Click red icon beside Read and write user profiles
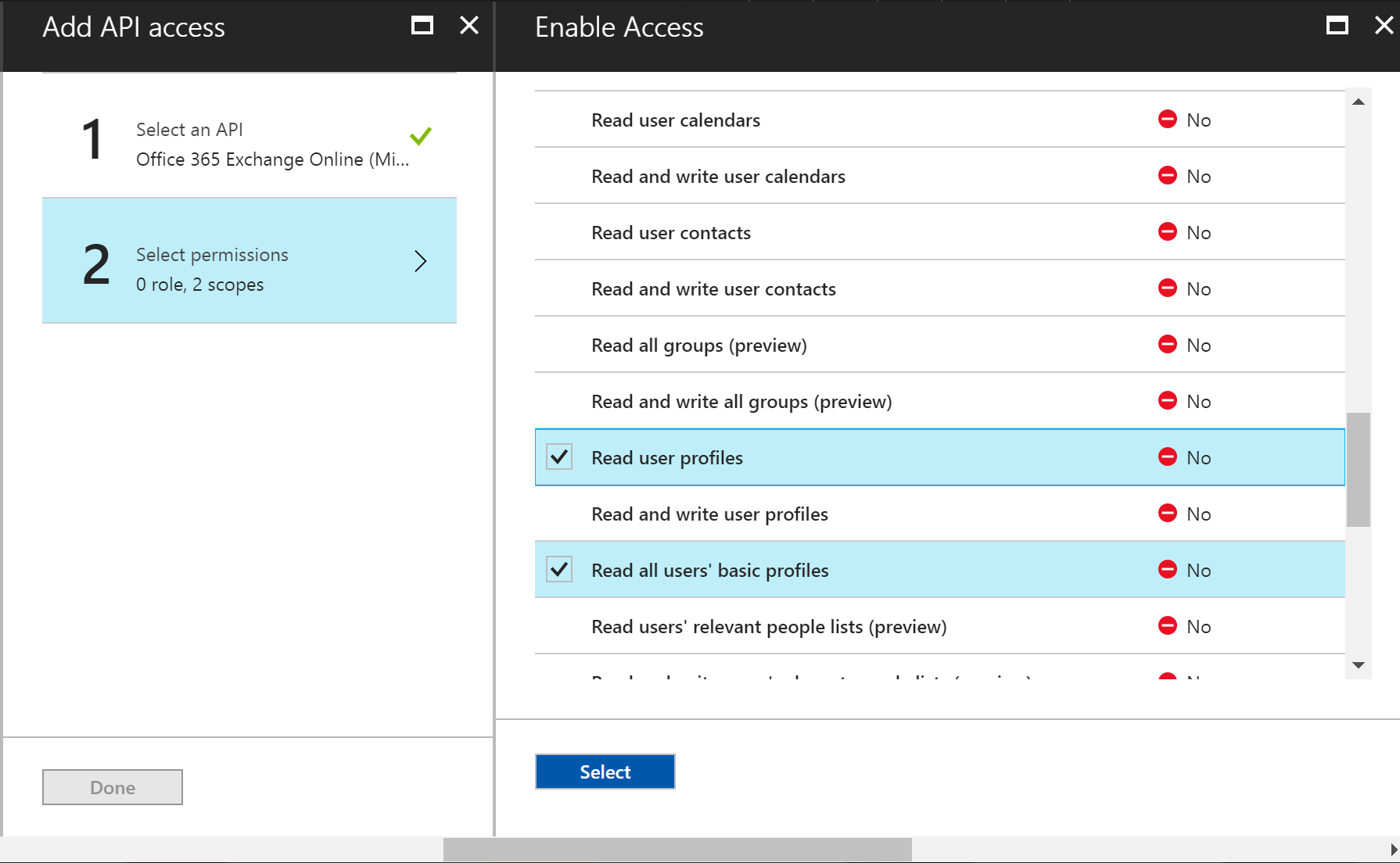The height and width of the screenshot is (863, 1400). click(x=1167, y=514)
